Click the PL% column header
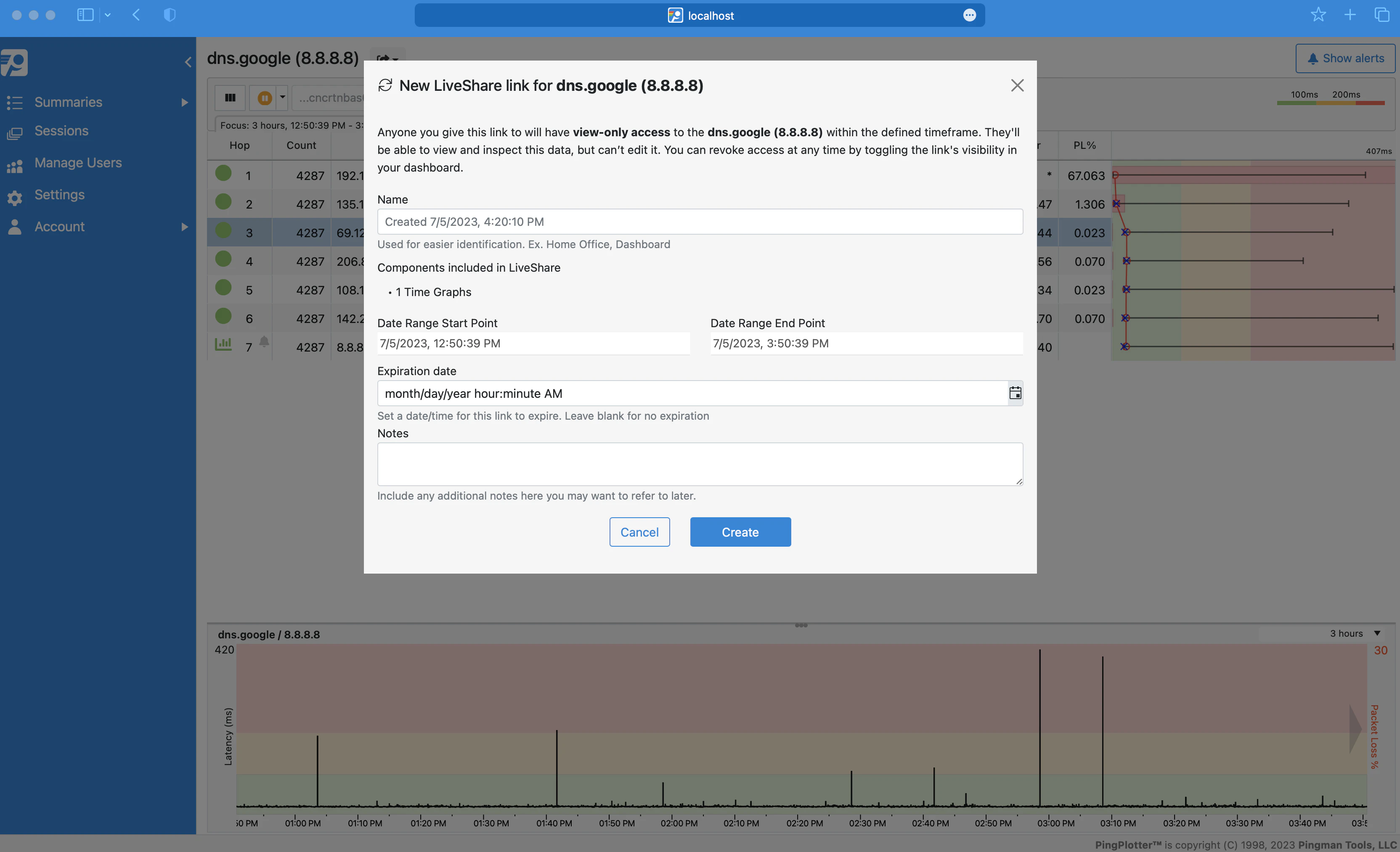Screen dimensions: 1400x852 (x=1084, y=146)
